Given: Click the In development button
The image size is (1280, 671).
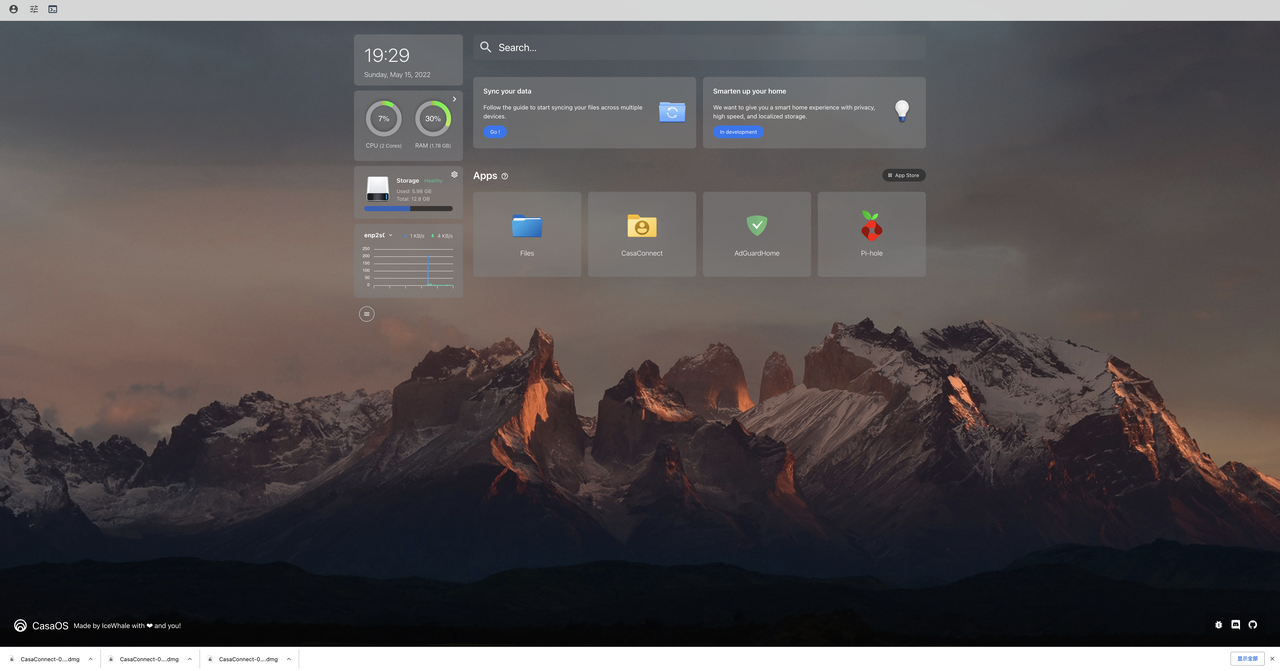Looking at the screenshot, I should (738, 132).
